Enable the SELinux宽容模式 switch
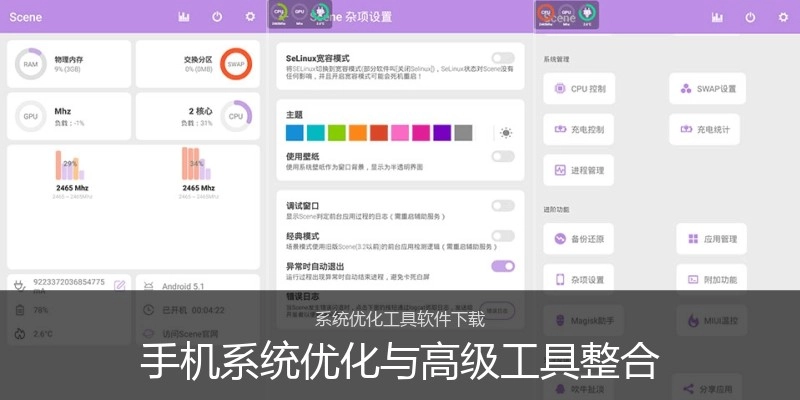 click(x=503, y=58)
